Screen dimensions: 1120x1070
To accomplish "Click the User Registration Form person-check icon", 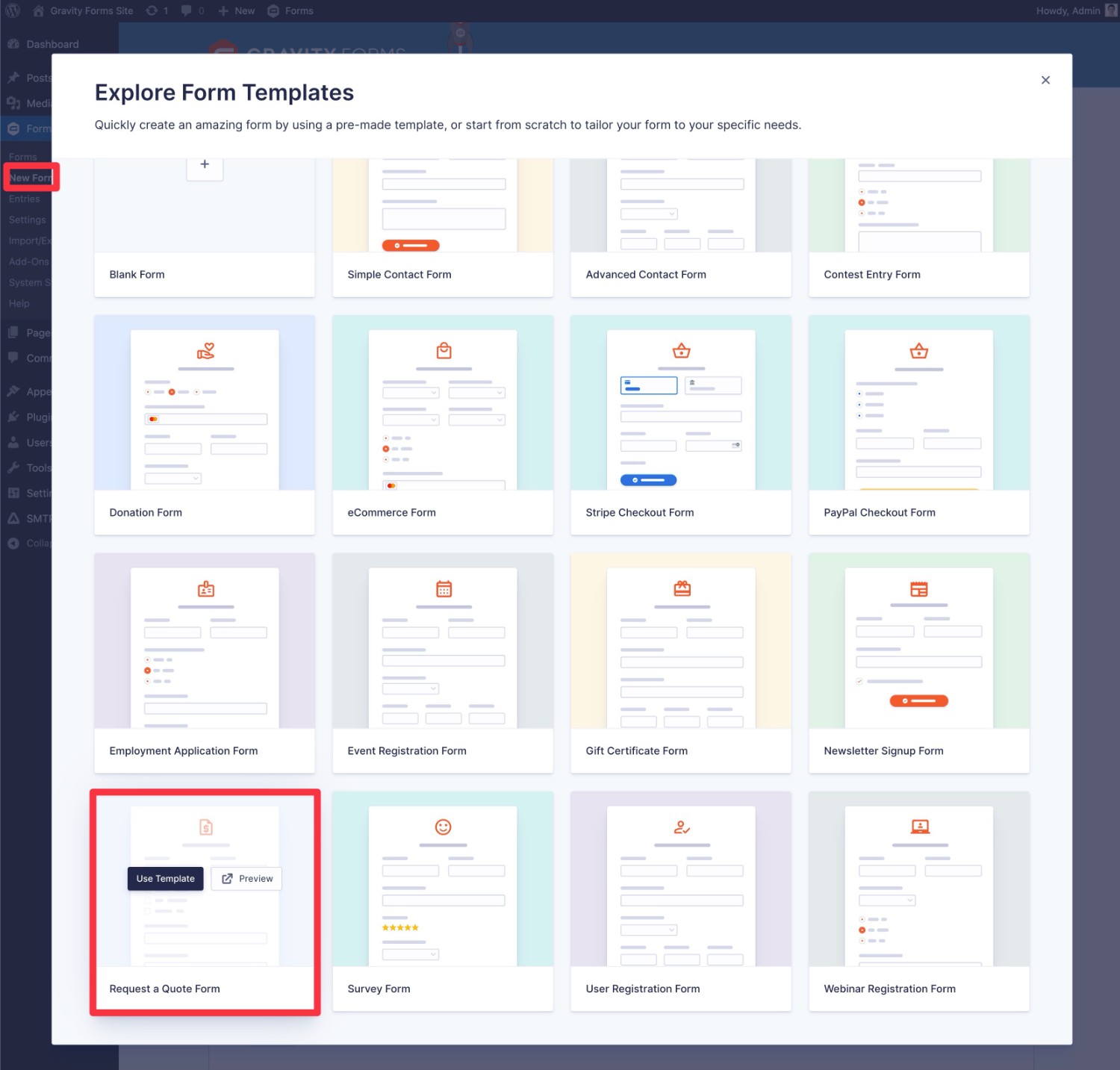I will [x=682, y=827].
